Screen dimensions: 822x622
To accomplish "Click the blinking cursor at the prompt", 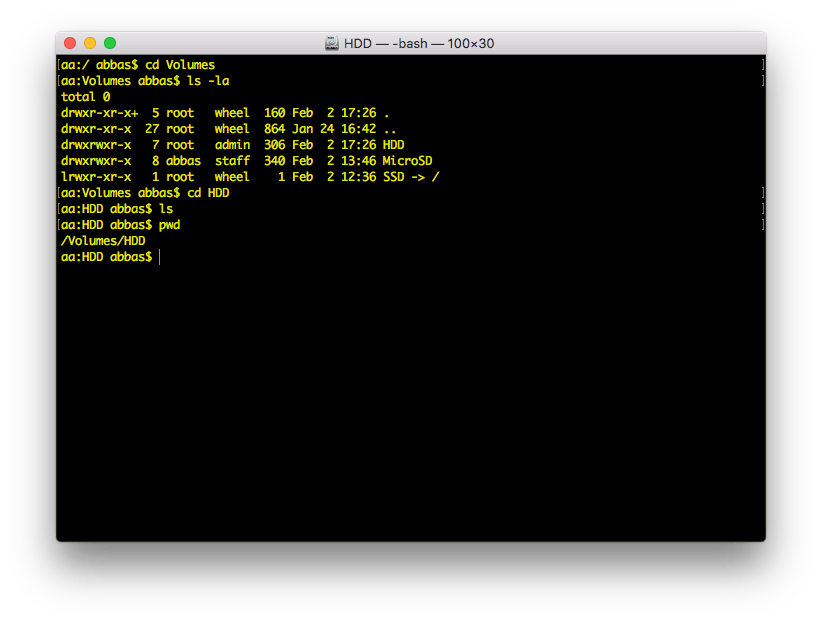I will 160,256.
